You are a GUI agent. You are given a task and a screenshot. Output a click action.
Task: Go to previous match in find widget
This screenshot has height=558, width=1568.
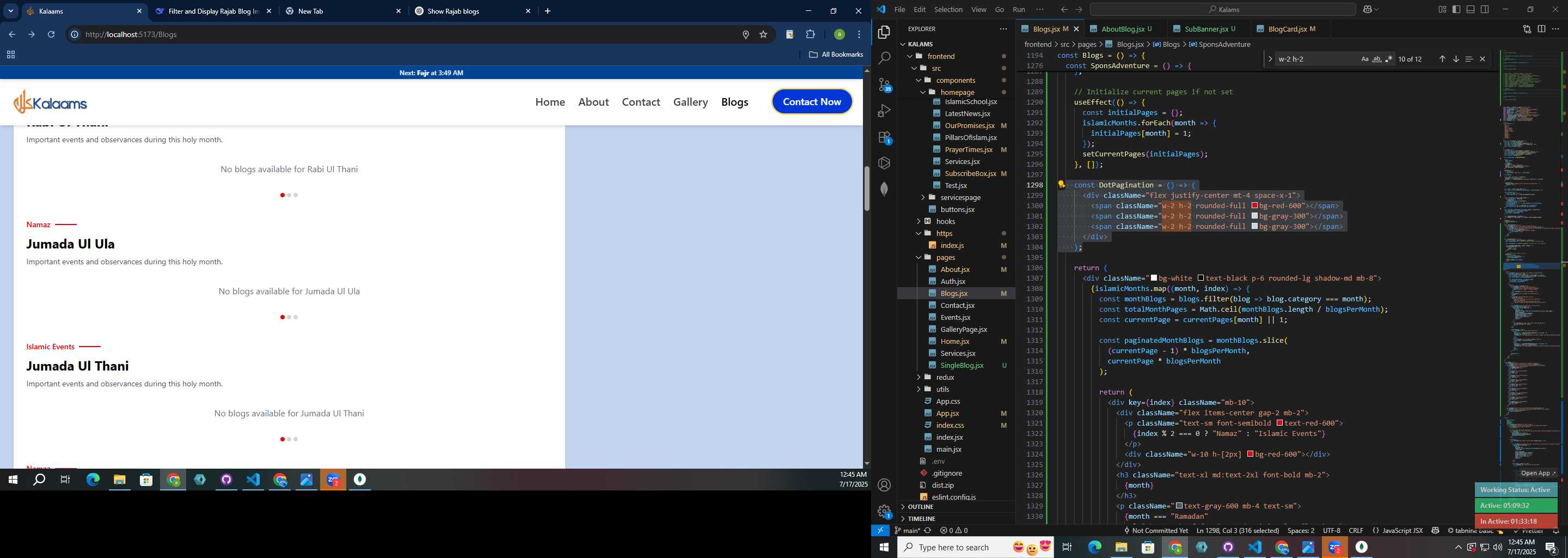coord(1442,59)
